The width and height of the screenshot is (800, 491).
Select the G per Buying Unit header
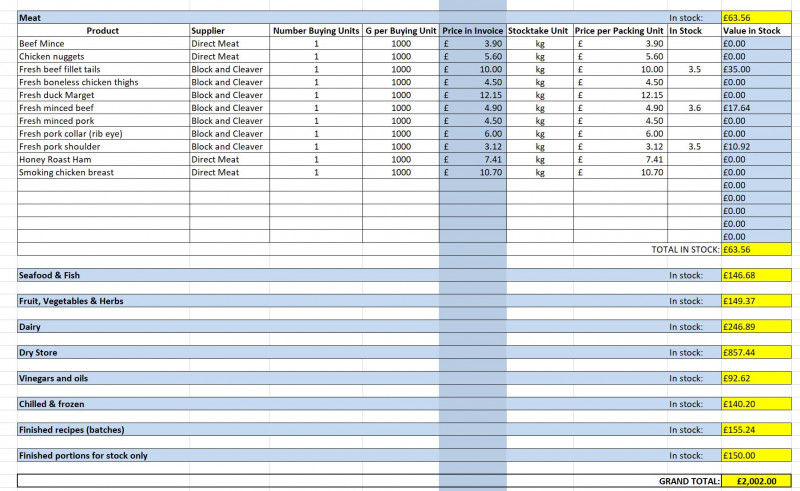(401, 31)
